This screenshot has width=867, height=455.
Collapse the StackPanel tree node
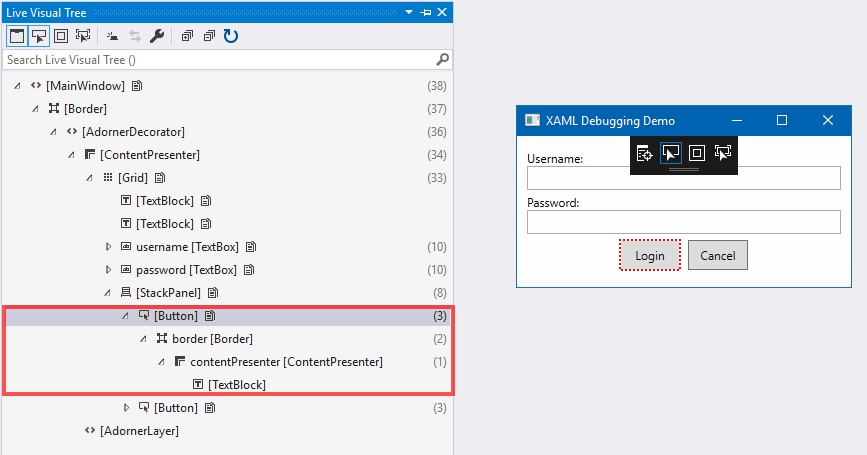point(107,293)
